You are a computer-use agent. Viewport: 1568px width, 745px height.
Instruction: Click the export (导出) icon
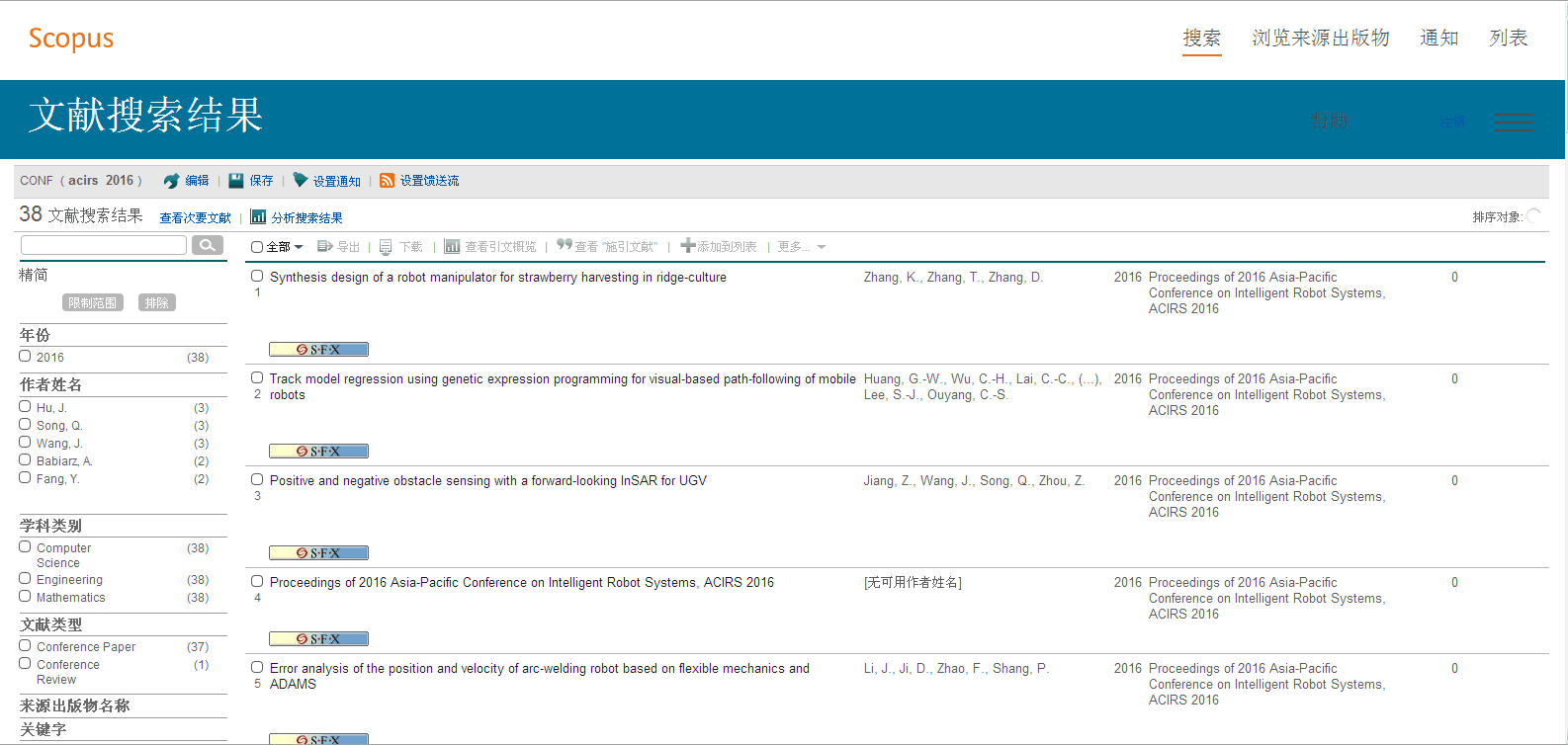(x=324, y=246)
